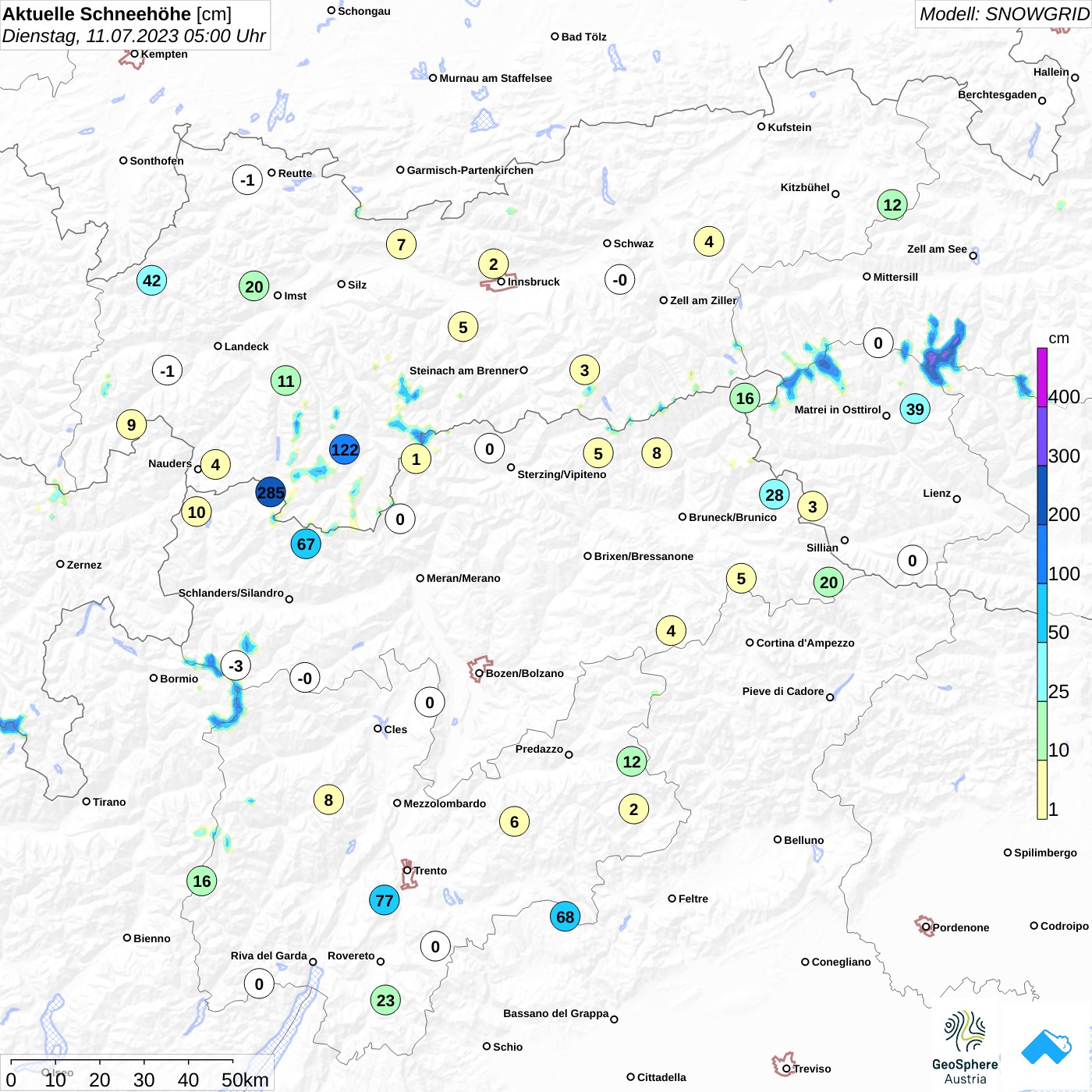Click the "Modell: SNOWGRID" label

pyautogui.click(x=1004, y=13)
